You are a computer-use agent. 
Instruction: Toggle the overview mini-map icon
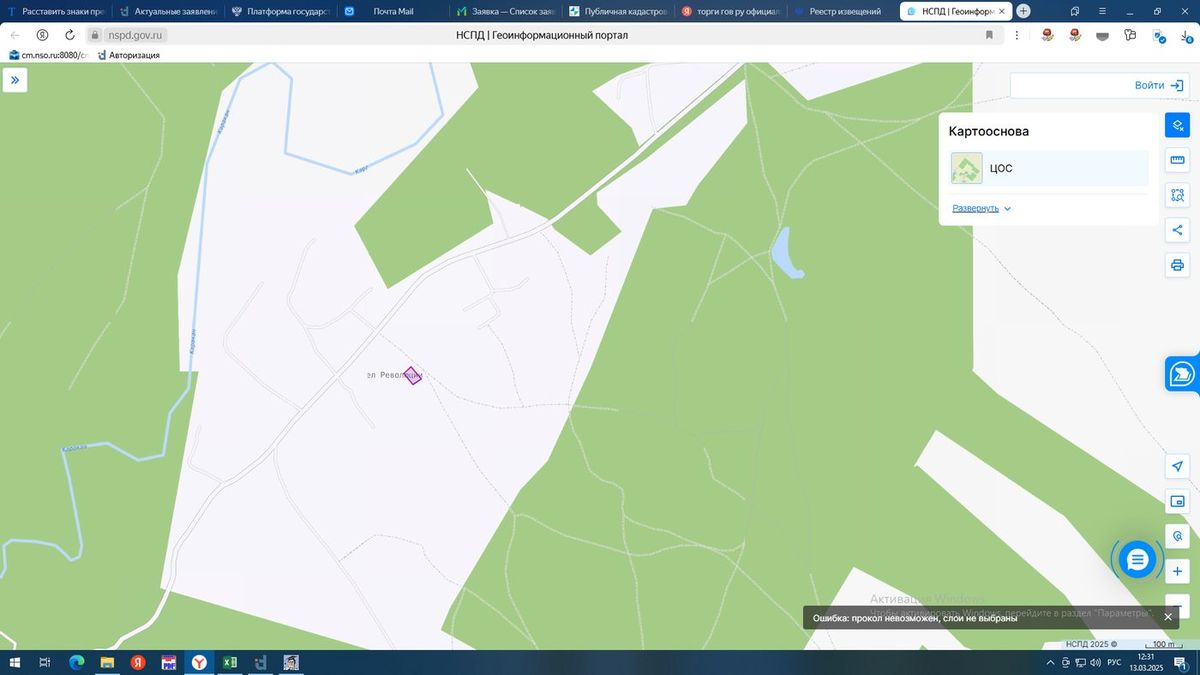pyautogui.click(x=1178, y=501)
